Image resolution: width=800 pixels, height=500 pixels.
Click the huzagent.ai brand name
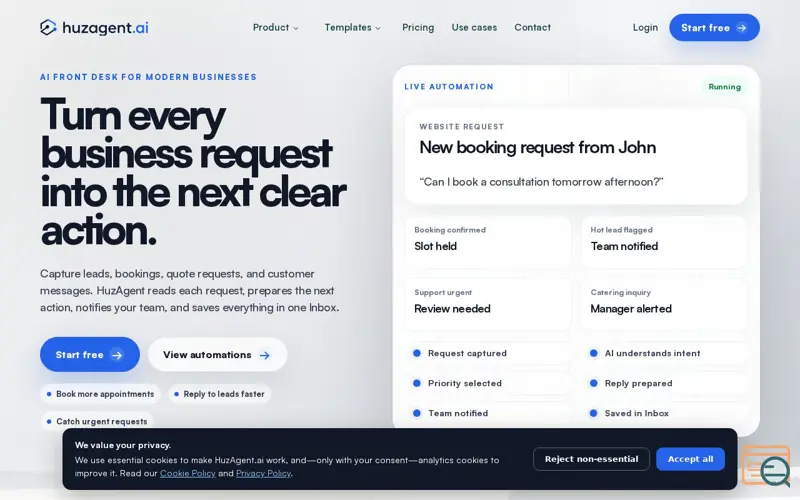(105, 28)
